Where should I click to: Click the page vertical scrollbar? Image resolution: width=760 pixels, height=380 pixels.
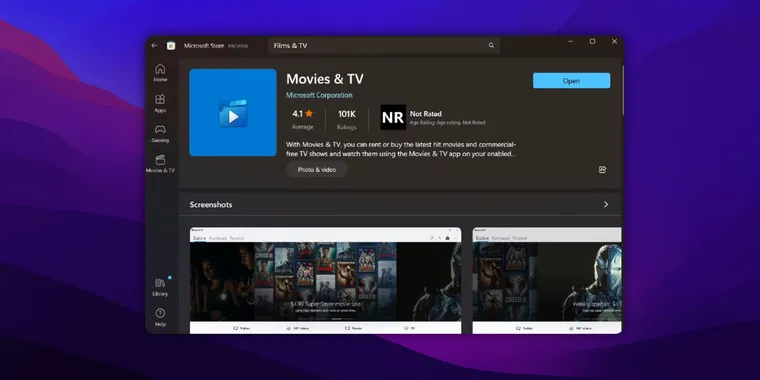(x=622, y=91)
